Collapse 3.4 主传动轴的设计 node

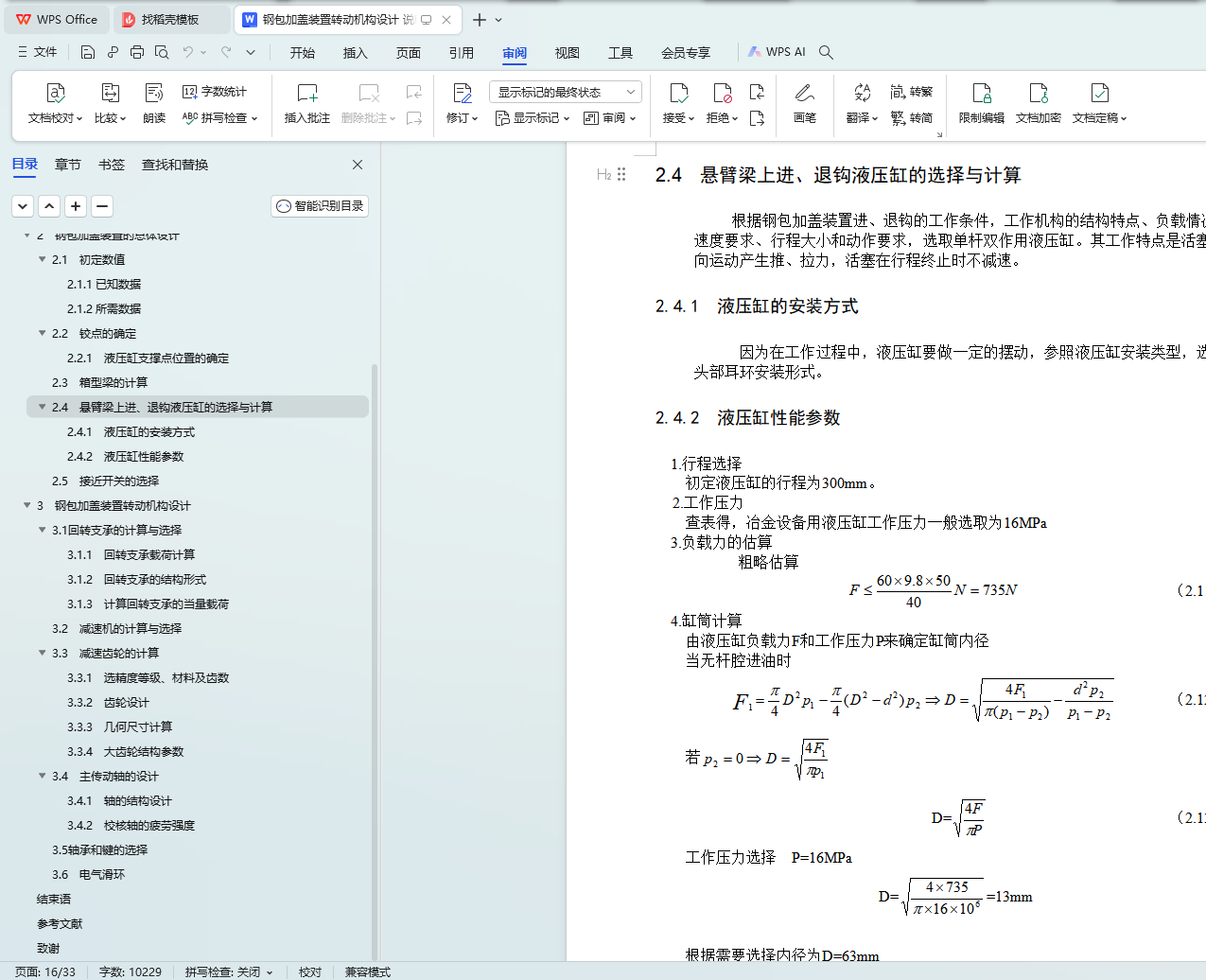coord(42,776)
